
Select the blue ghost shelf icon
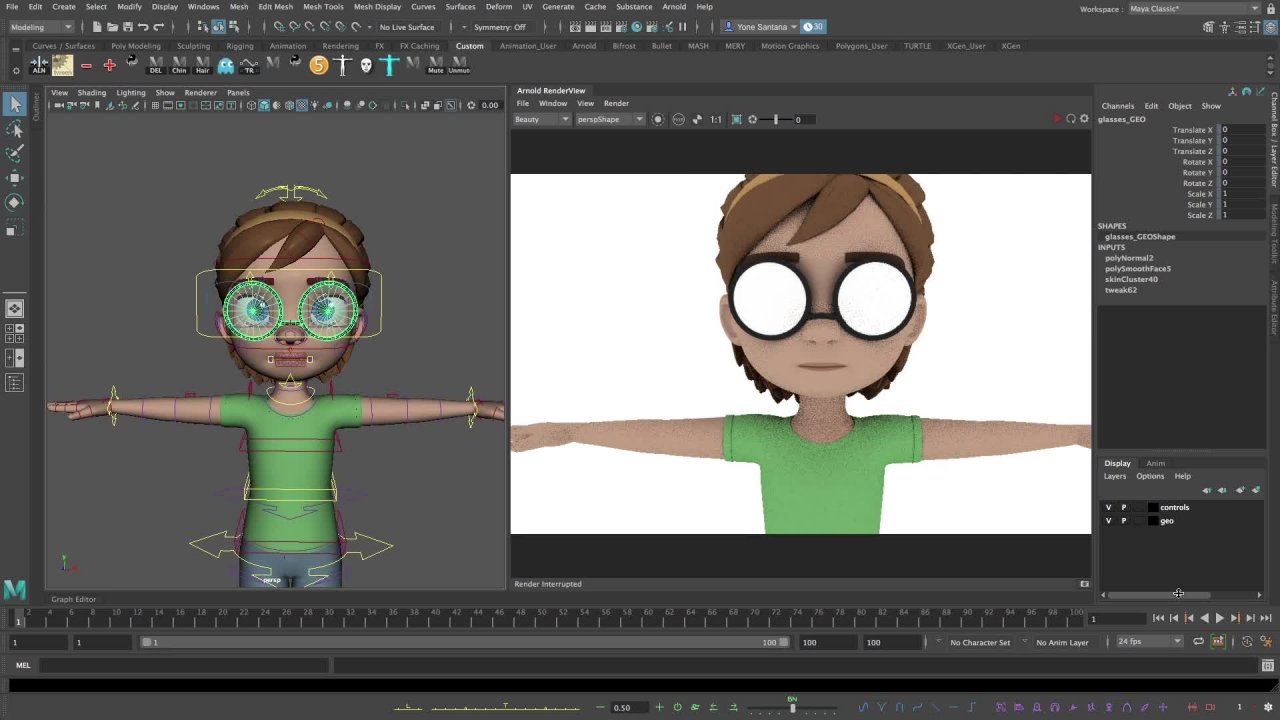click(226, 65)
